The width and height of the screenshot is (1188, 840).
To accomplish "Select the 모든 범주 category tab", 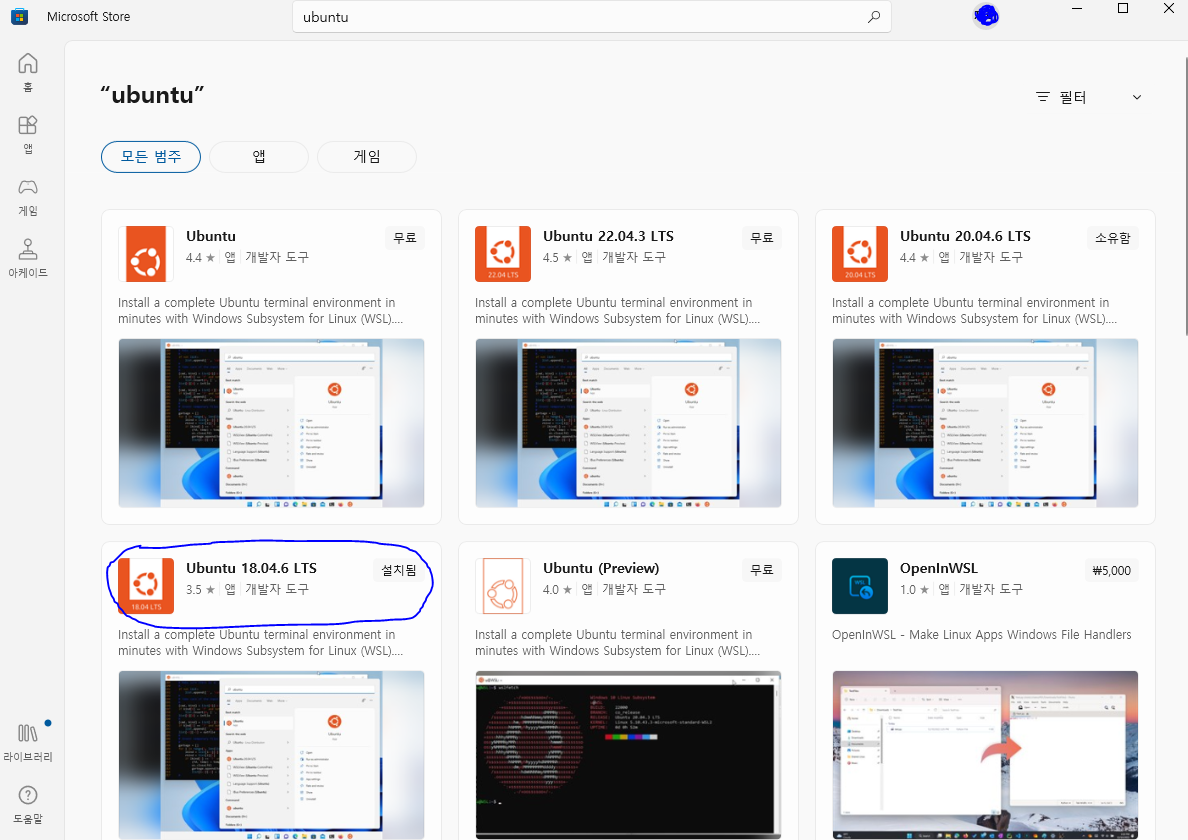I will [151, 157].
